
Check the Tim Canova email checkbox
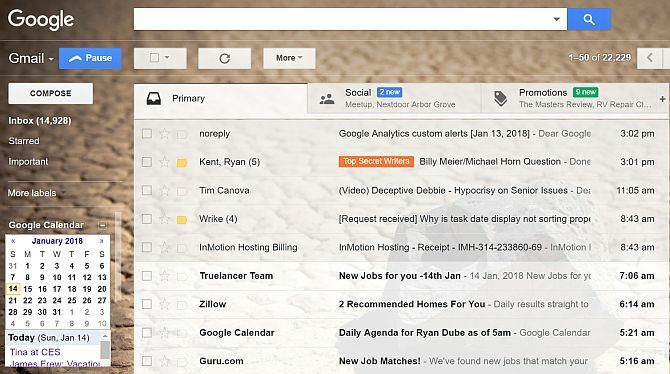point(147,191)
